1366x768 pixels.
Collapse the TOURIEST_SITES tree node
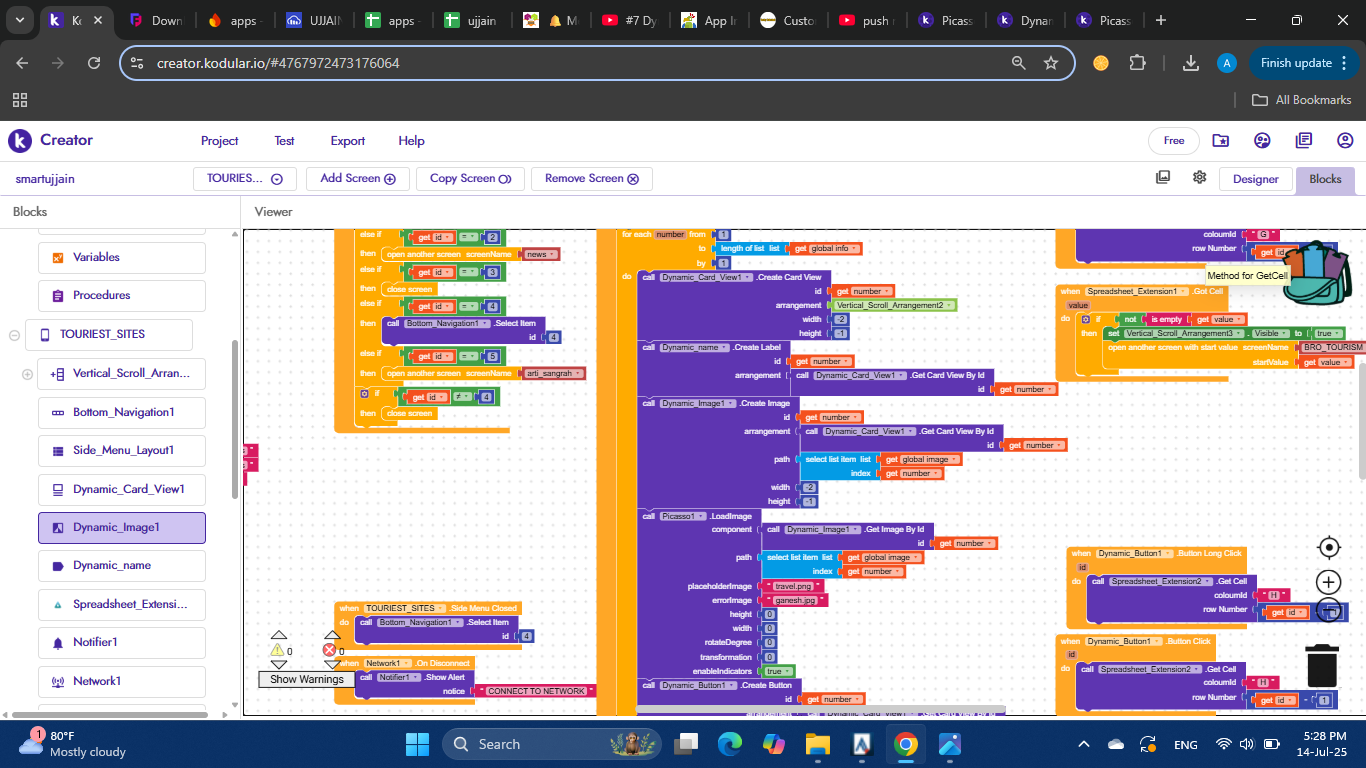(15, 334)
